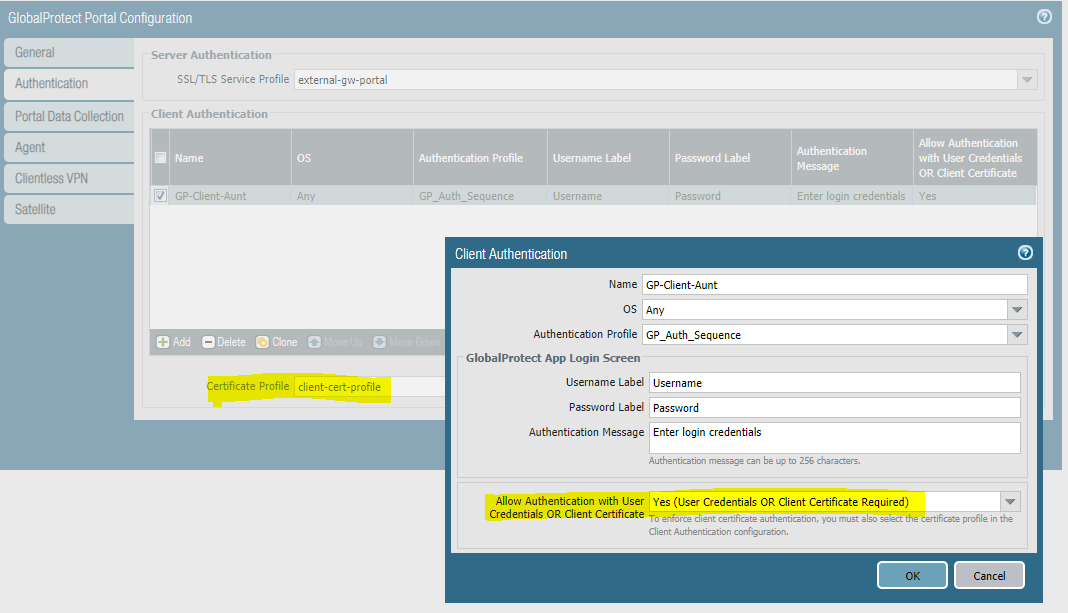Switch to the General tab
This screenshot has height=613, width=1068.
coord(68,53)
